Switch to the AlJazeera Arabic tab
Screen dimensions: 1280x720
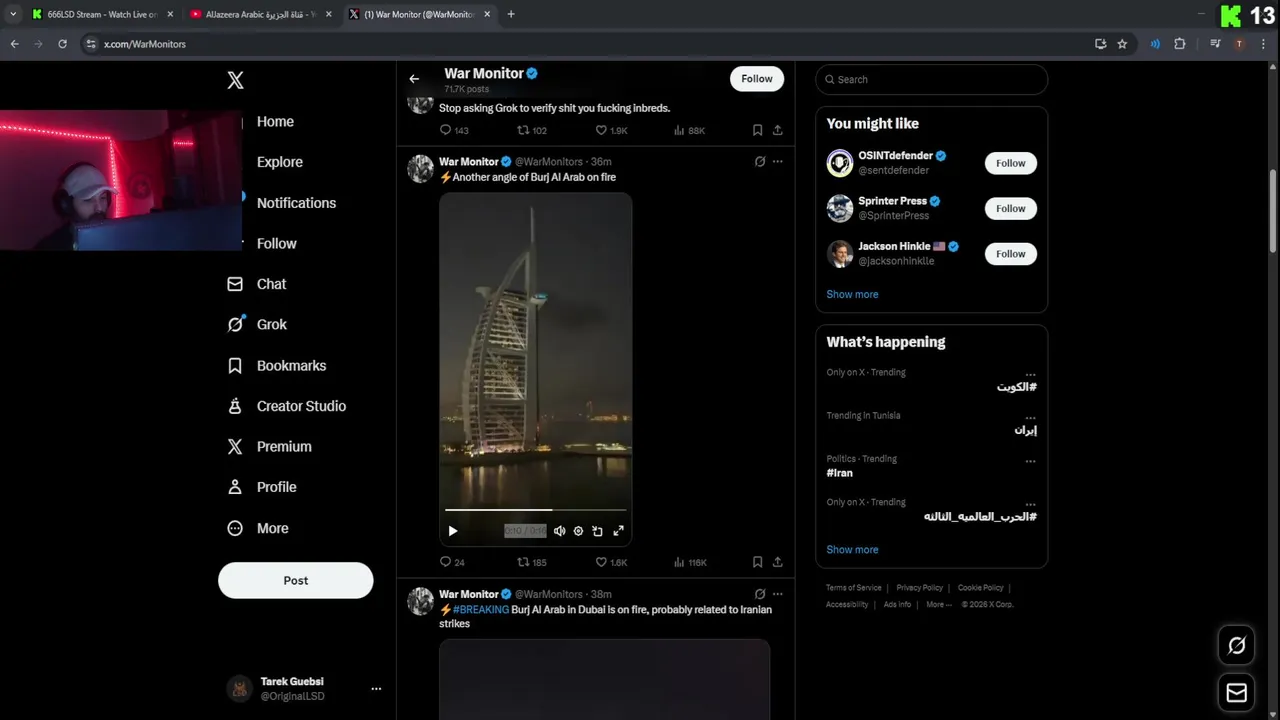point(261,14)
